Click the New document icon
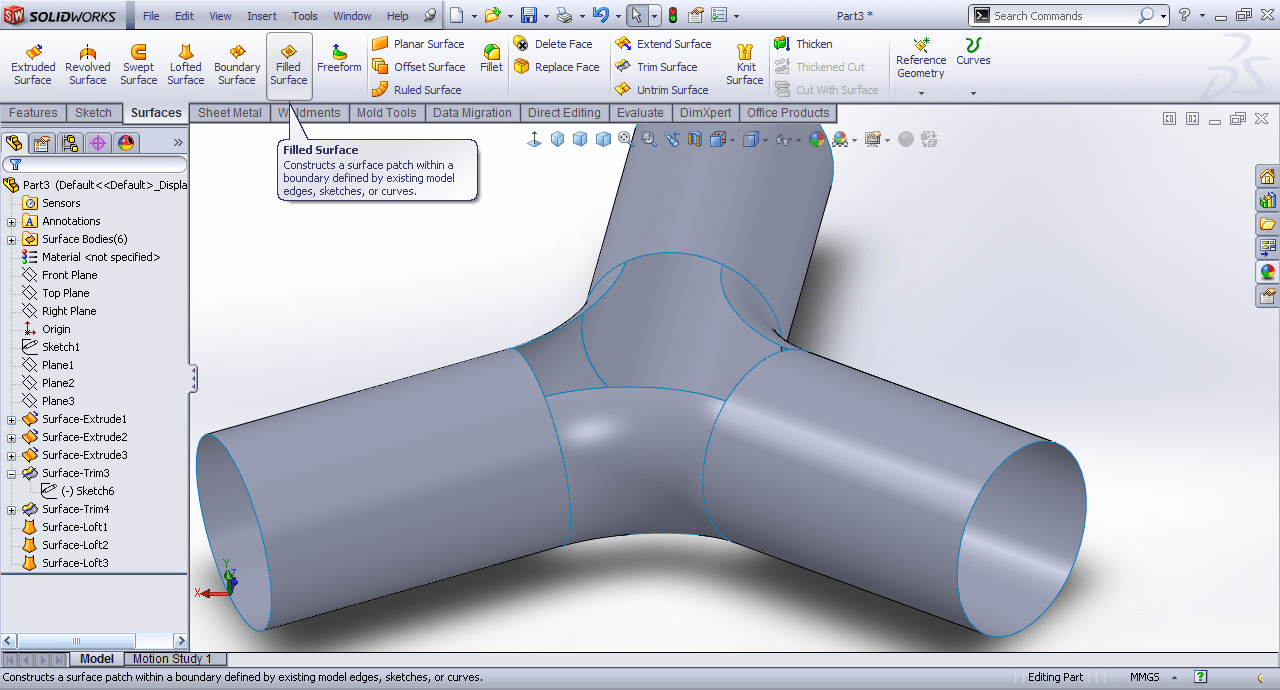Viewport: 1280px width, 690px height. 457,15
